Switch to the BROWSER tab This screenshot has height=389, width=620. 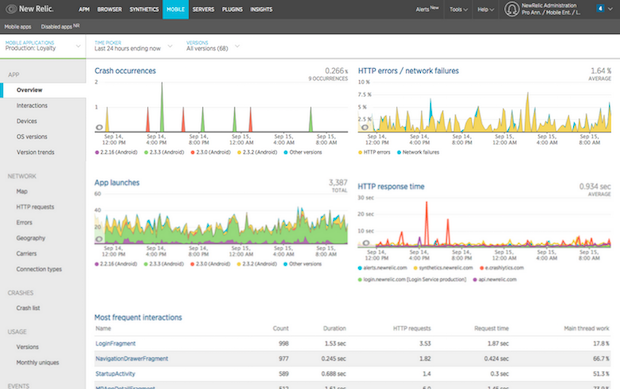click(x=110, y=9)
